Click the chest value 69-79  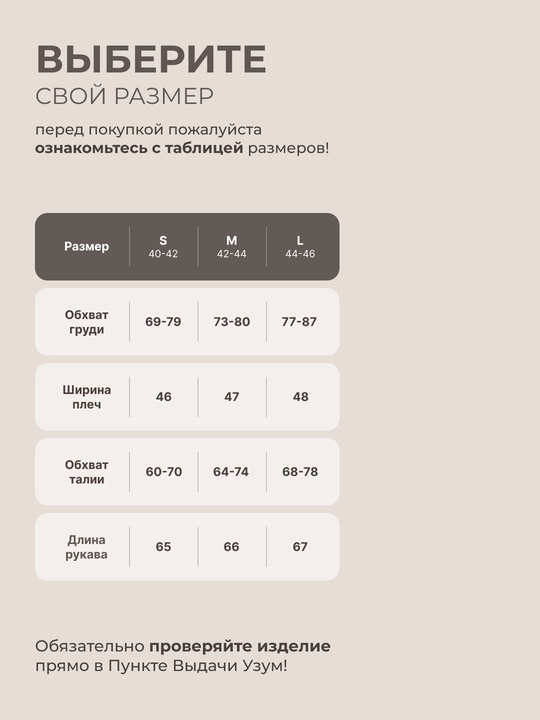tap(163, 322)
